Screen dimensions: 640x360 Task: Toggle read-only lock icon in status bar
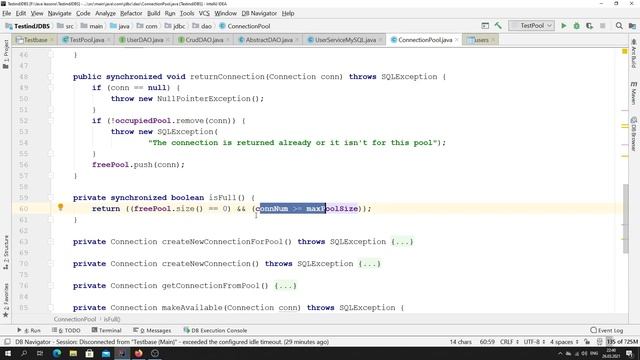tap(587, 342)
